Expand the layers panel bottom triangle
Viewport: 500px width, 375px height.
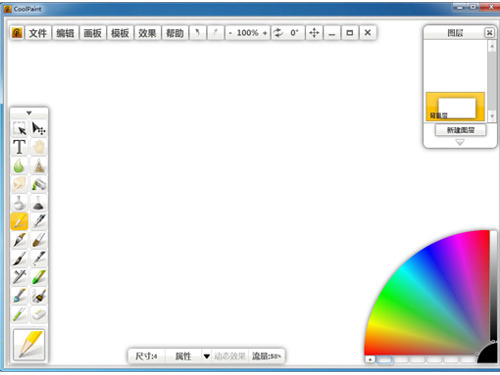[x=460, y=142]
